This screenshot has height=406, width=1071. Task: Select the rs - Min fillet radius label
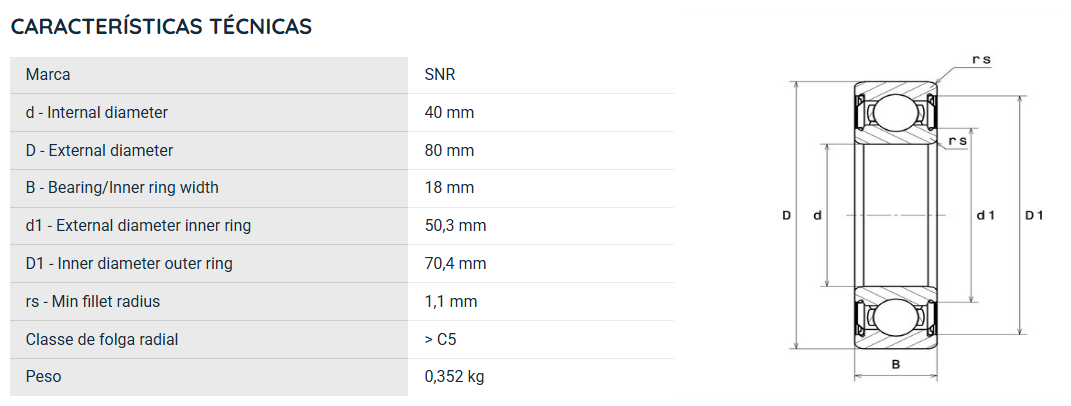[92, 301]
